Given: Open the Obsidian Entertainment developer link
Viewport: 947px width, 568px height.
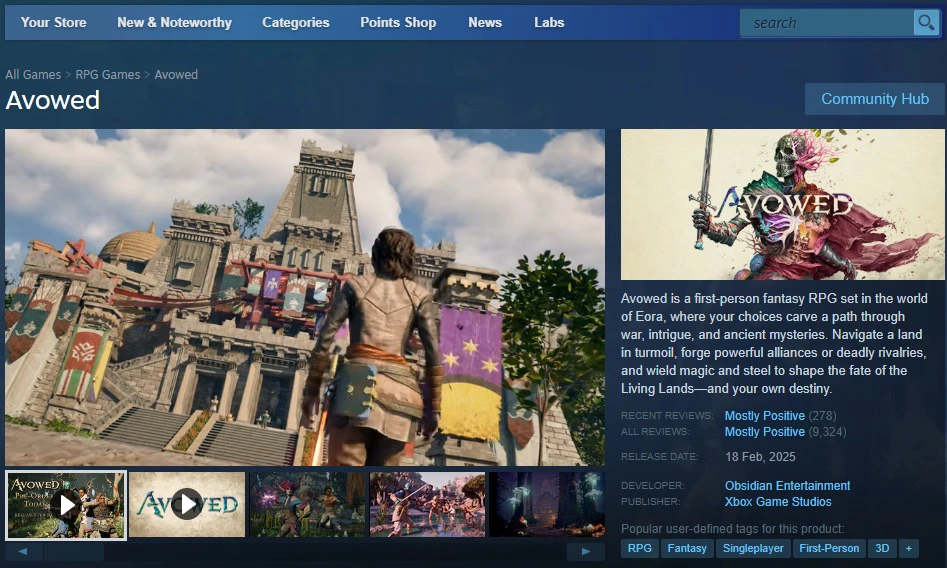Looking at the screenshot, I should point(787,486).
